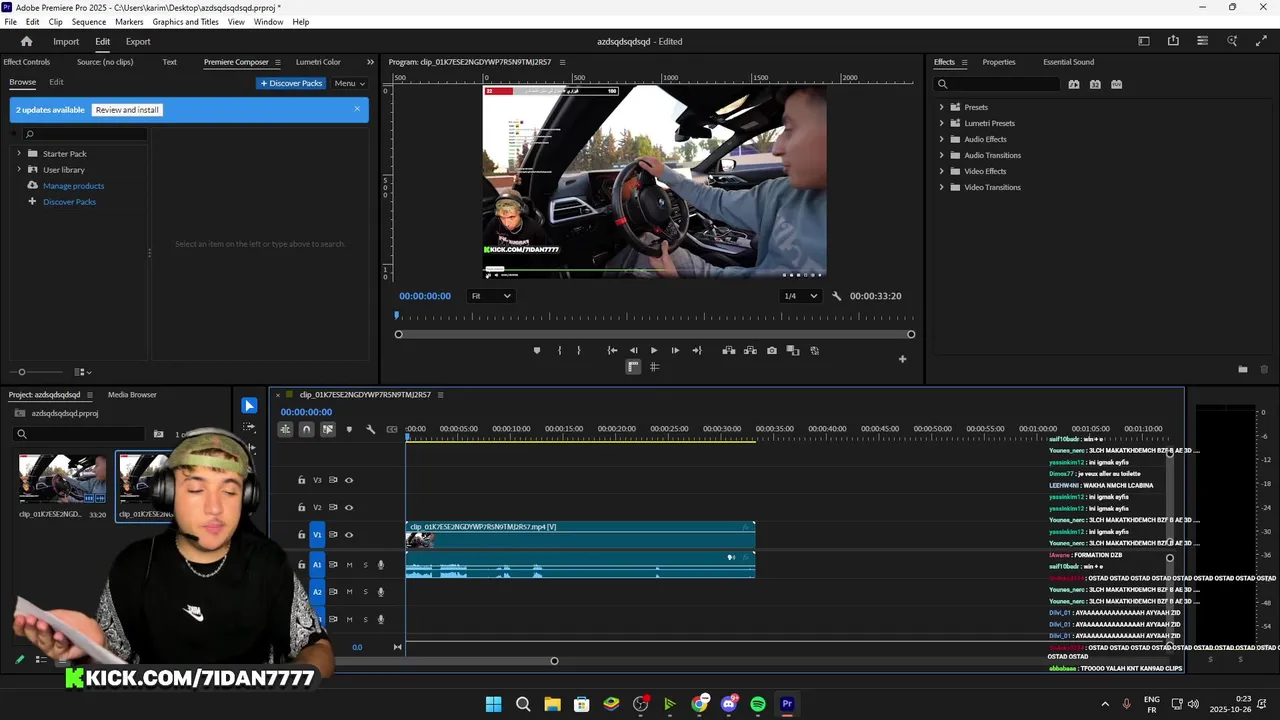Go to Out point in Program Monitor
This screenshot has width=1280, height=720.
click(x=697, y=350)
